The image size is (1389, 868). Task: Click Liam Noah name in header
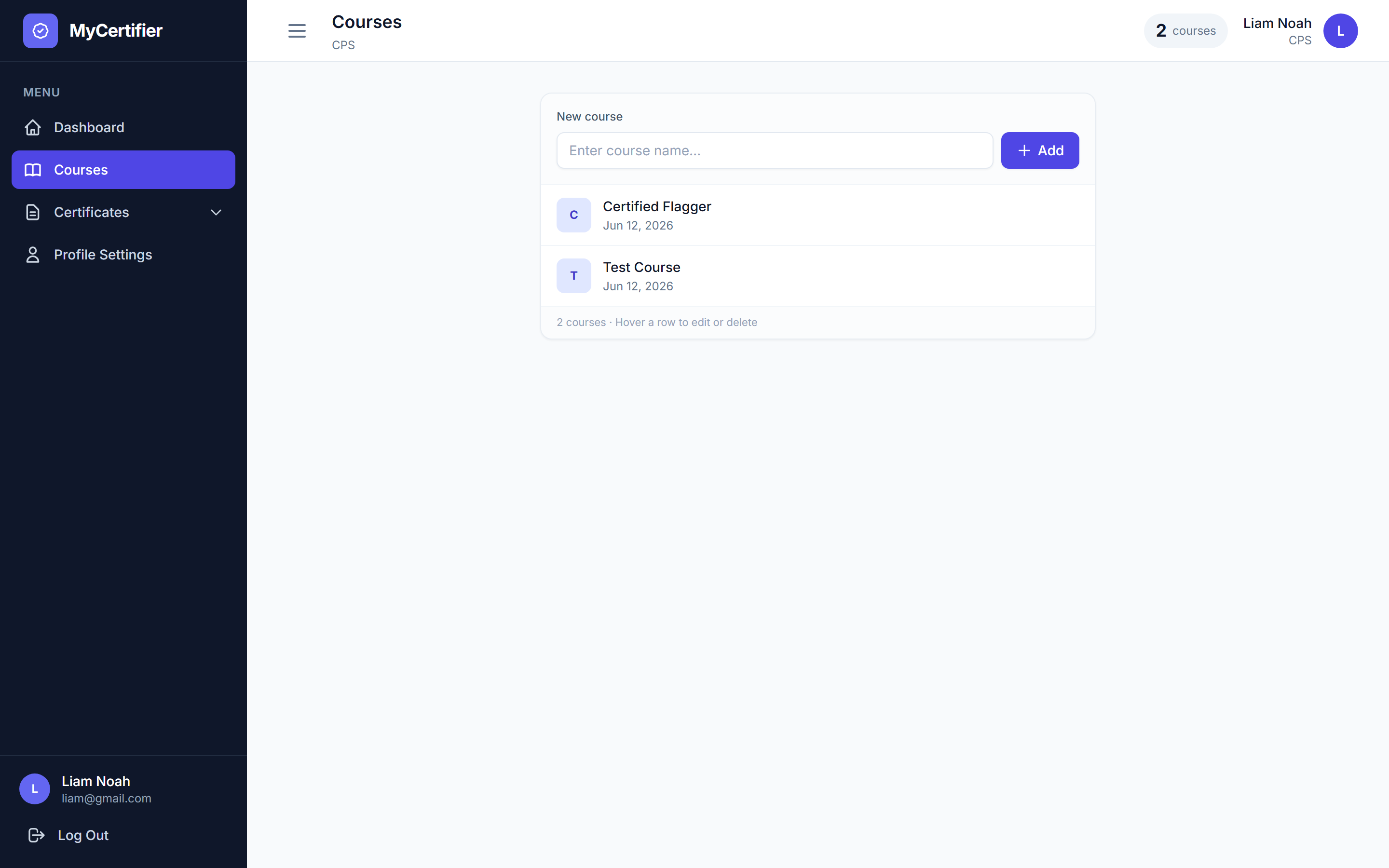click(1277, 23)
